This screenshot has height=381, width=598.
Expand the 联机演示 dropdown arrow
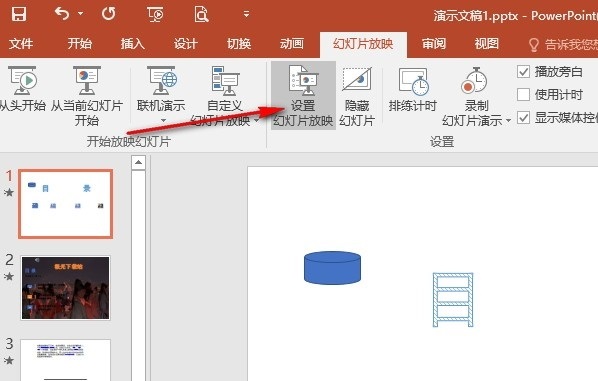(163, 121)
